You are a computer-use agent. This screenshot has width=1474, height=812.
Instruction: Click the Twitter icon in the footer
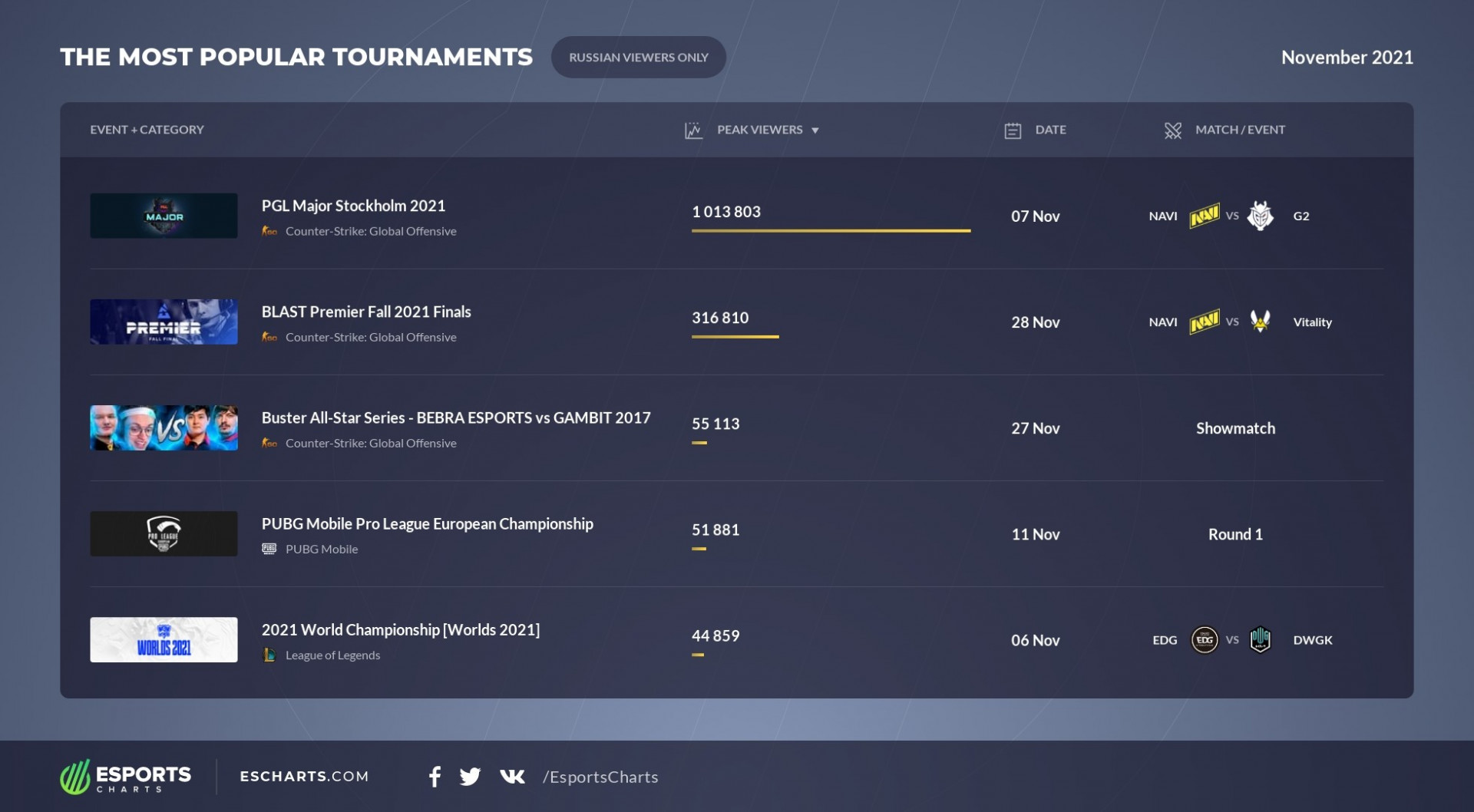pyautogui.click(x=470, y=777)
